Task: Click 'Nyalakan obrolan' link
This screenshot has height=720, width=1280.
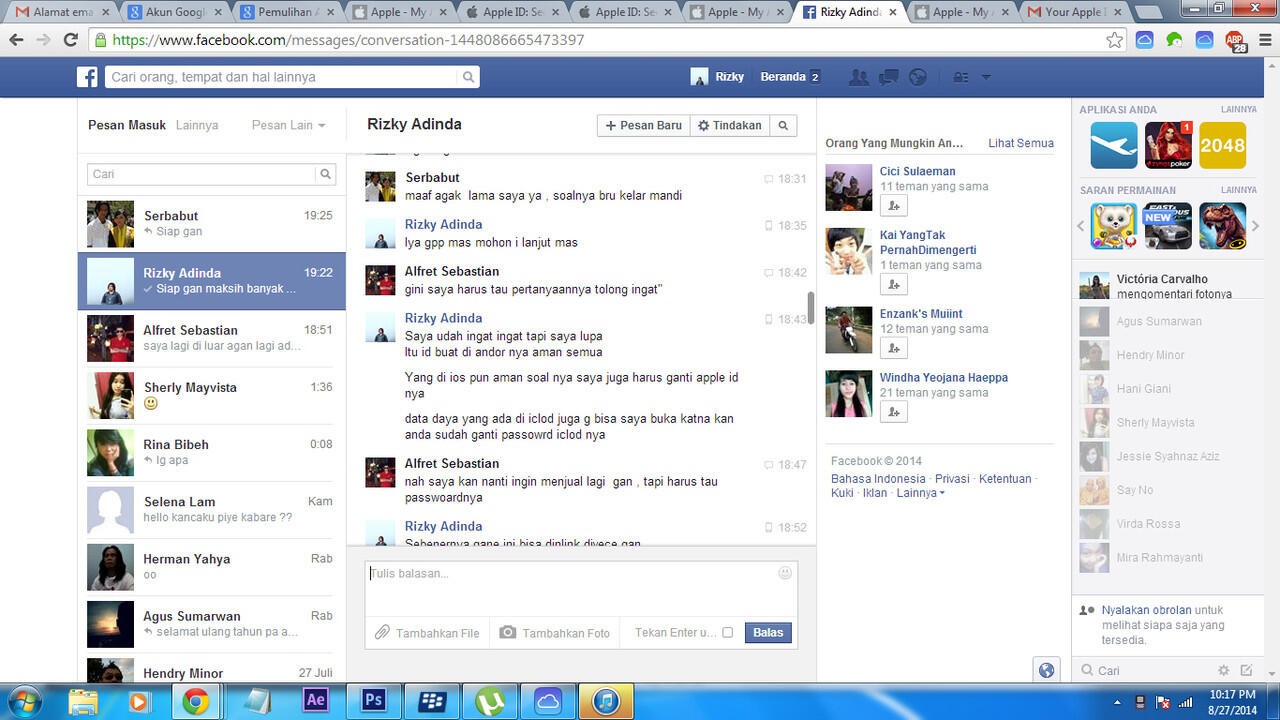Action: pos(1146,610)
